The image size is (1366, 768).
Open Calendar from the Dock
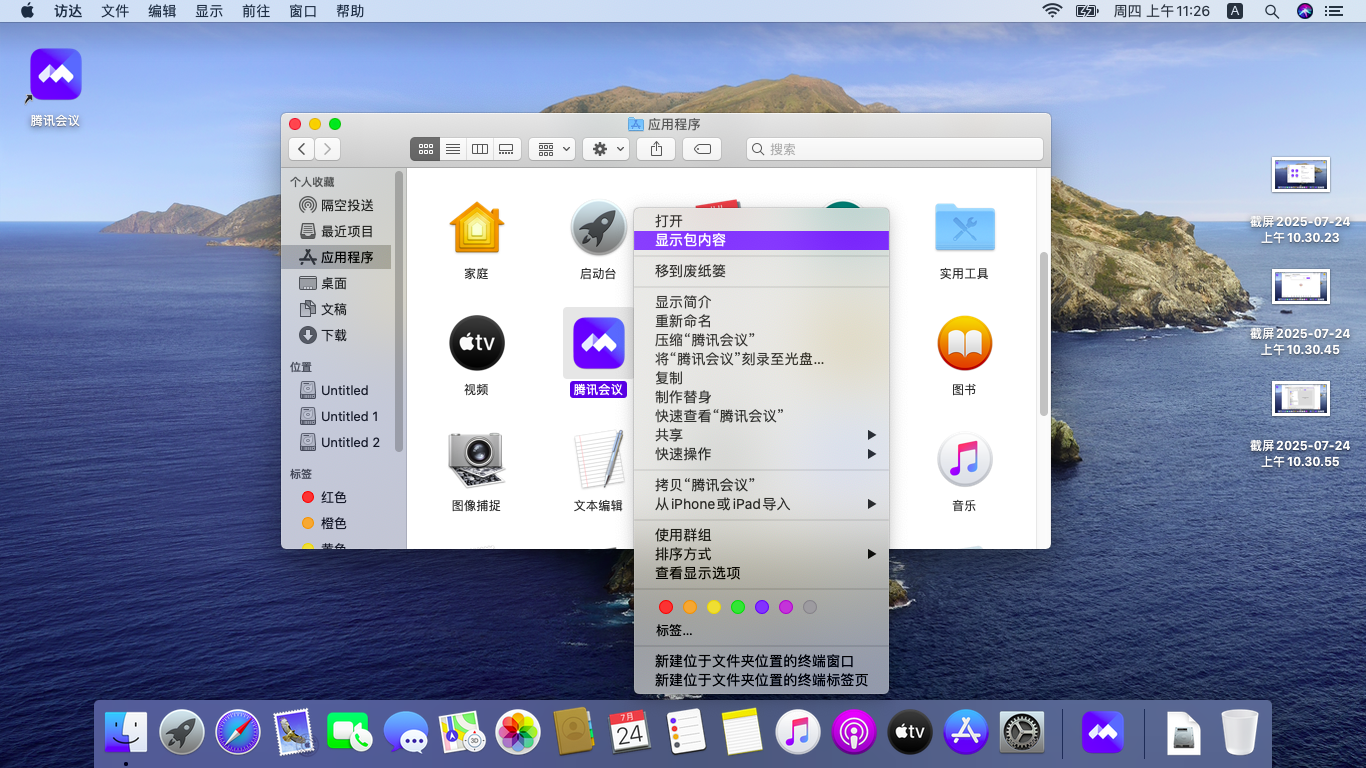point(630,733)
